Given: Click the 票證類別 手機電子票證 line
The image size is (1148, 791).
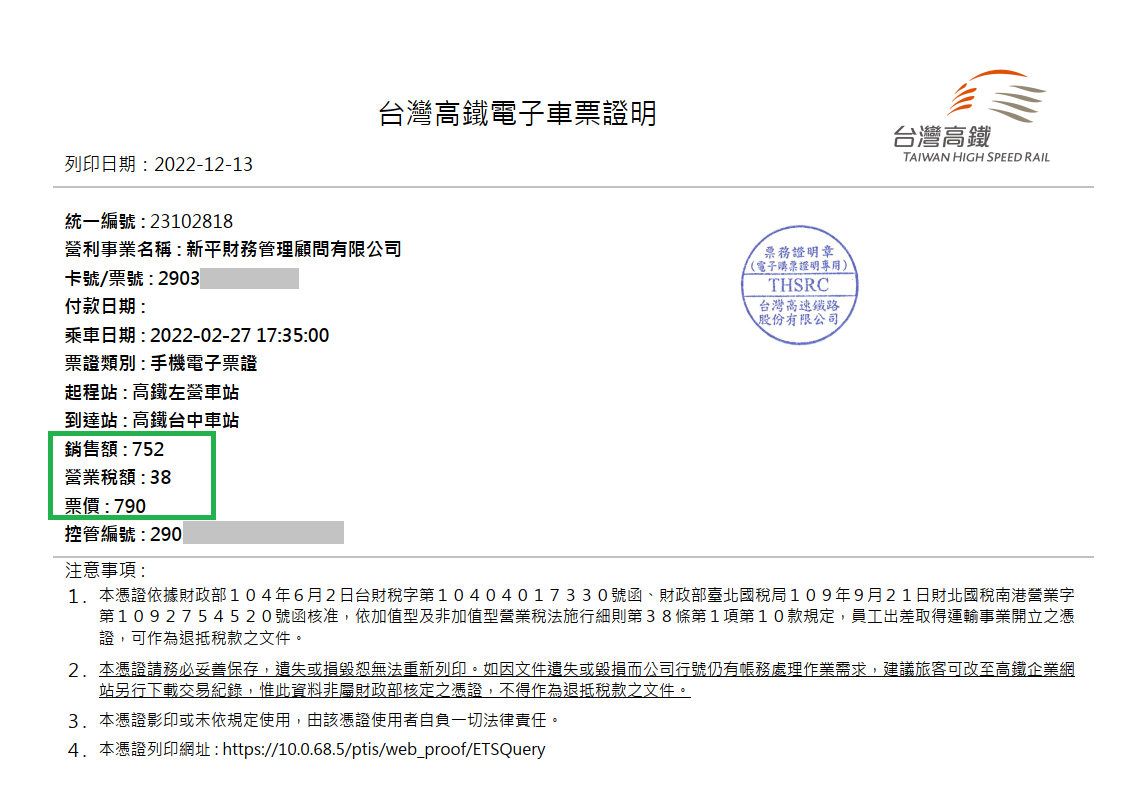Looking at the screenshot, I should click(x=161, y=363).
